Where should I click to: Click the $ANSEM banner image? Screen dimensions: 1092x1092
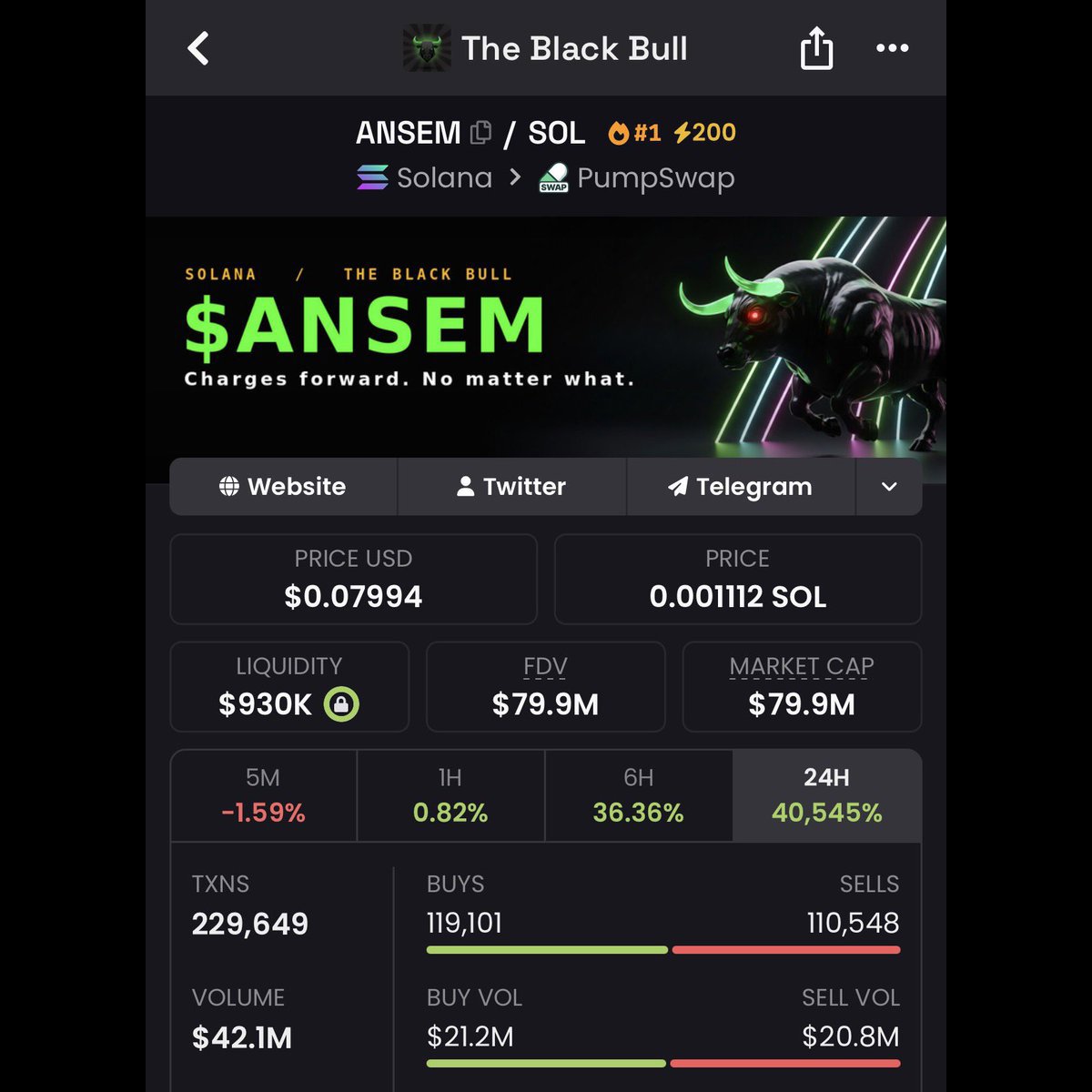[546, 337]
